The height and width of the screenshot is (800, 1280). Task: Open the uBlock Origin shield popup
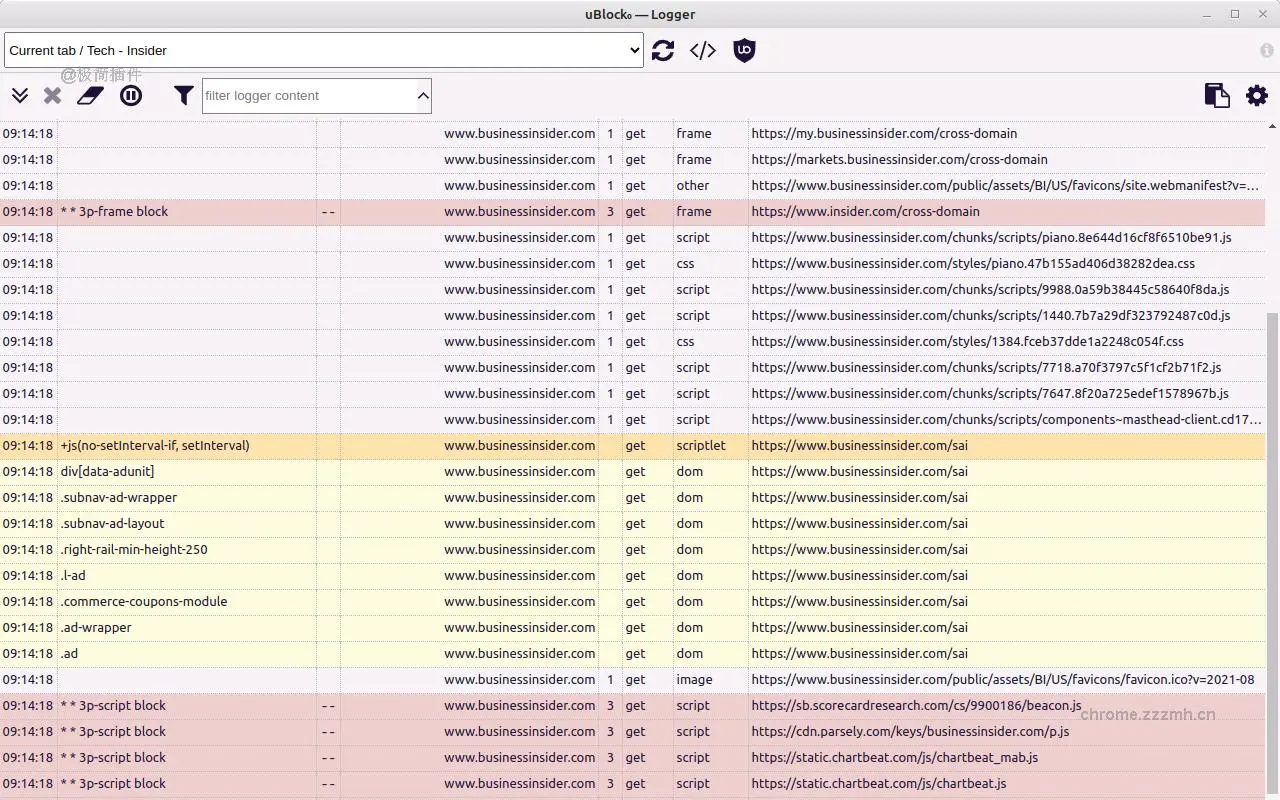[x=744, y=50]
